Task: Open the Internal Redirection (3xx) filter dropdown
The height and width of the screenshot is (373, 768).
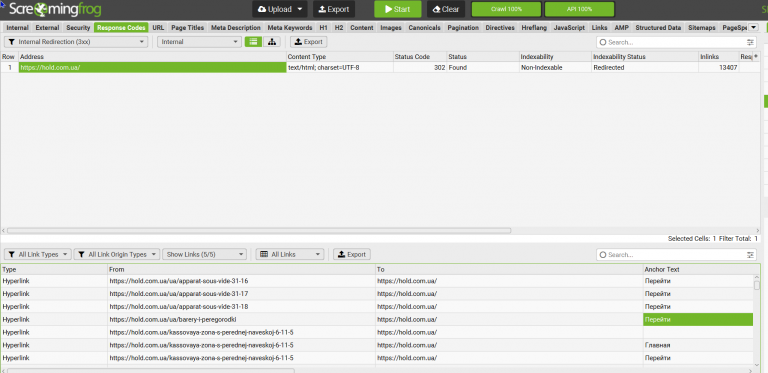Action: tap(76, 42)
